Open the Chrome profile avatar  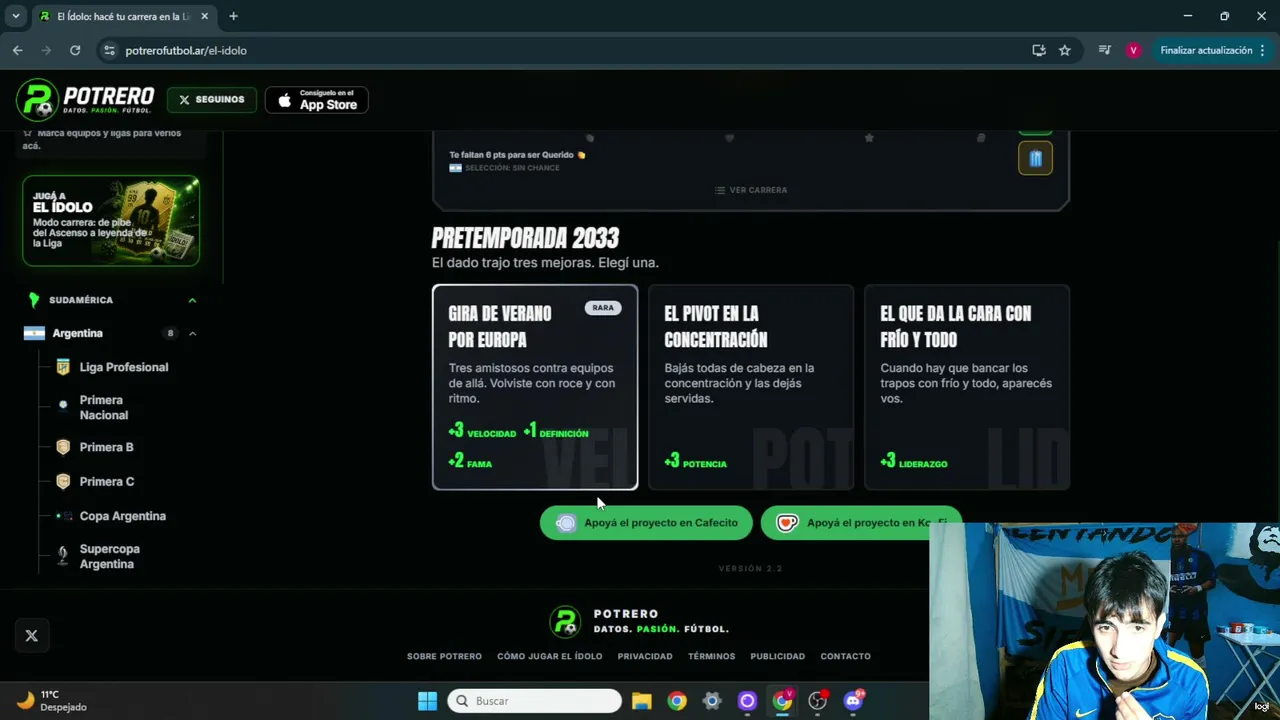(1133, 50)
